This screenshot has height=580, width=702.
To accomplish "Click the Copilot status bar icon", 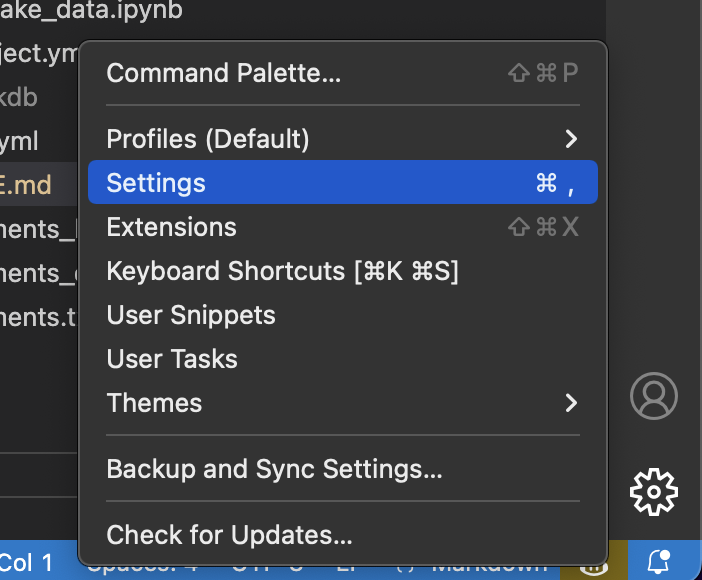I will pos(593,568).
